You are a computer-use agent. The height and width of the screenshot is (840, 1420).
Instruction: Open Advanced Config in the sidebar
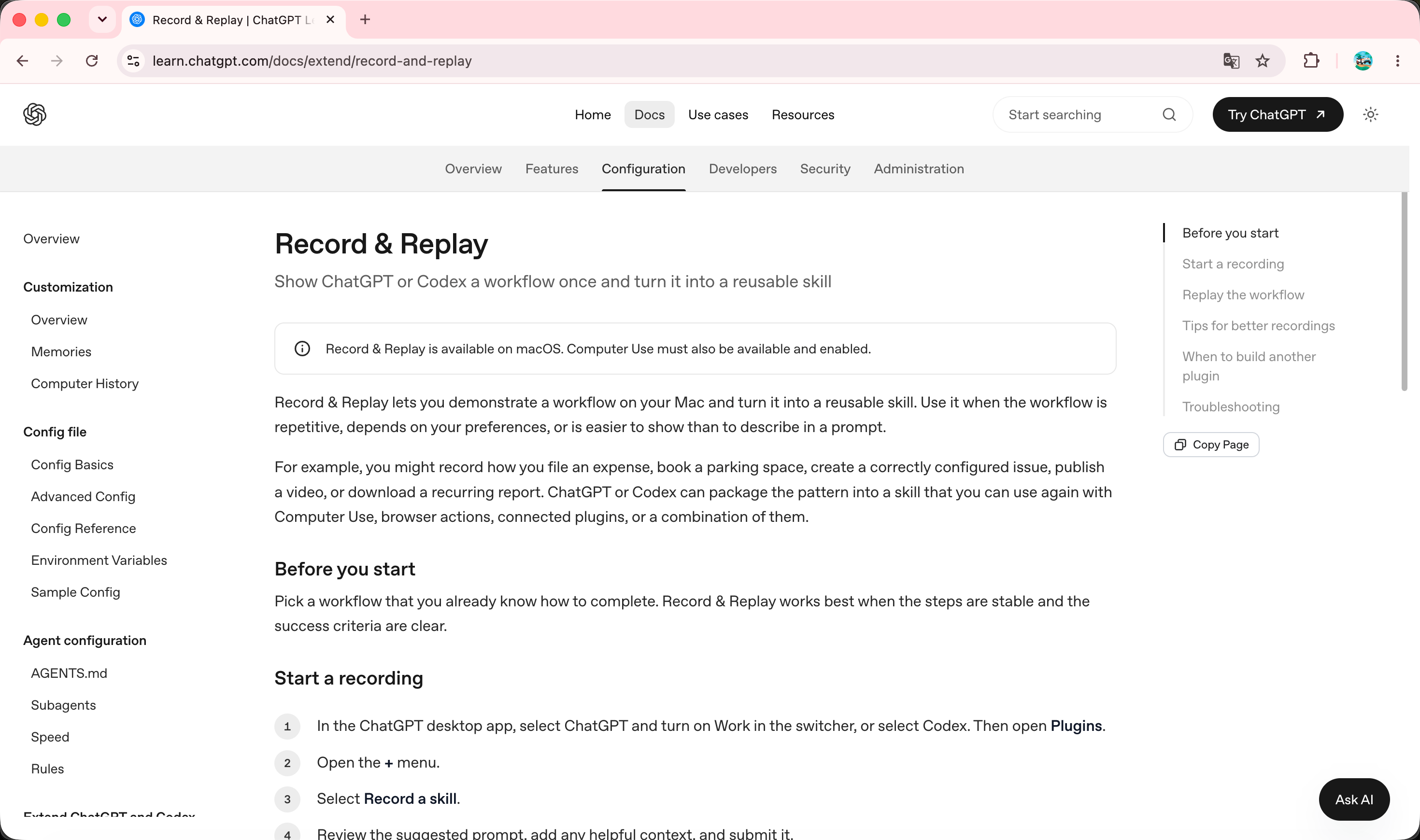83,496
